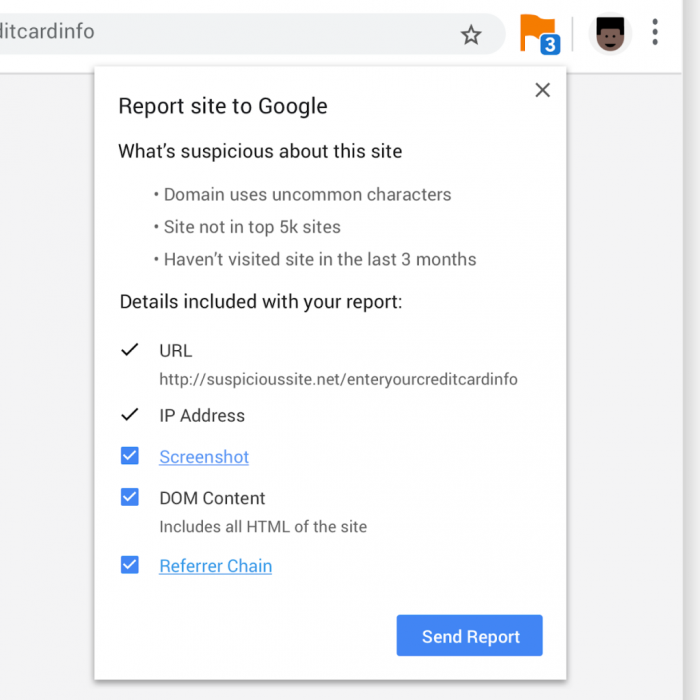Open the orange flag Suspicious Site Reporter extension
Image resolution: width=700 pixels, height=700 pixels.
coord(538,33)
